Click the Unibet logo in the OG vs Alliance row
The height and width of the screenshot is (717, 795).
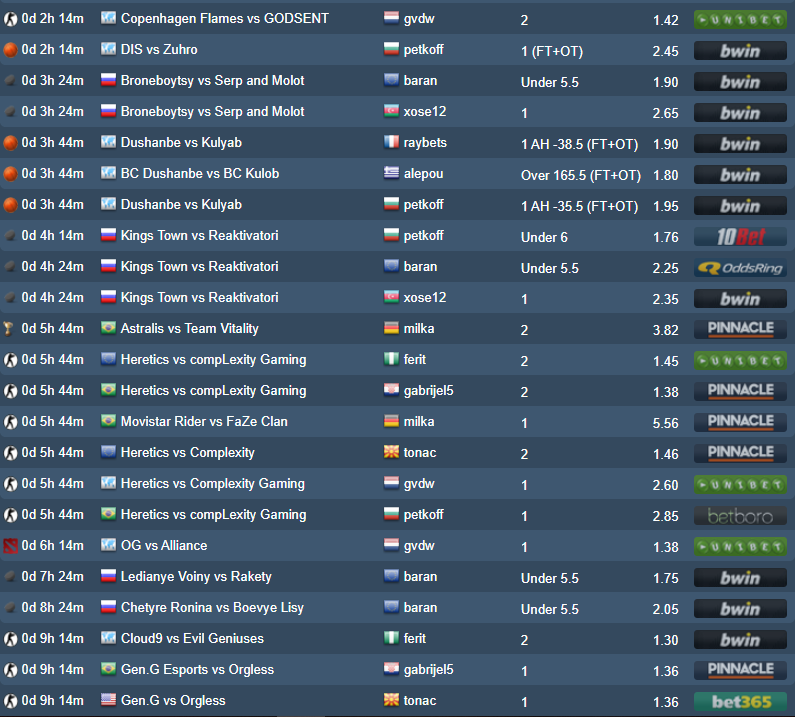(740, 547)
